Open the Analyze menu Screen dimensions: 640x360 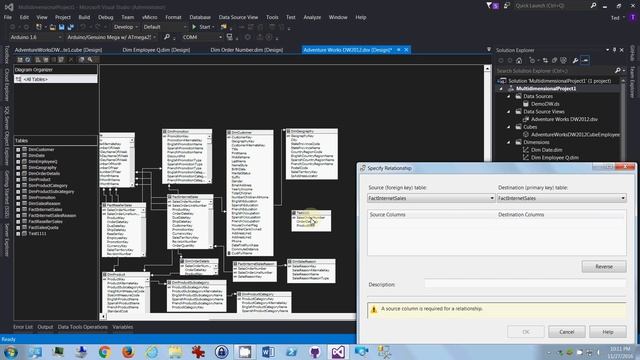click(312, 17)
